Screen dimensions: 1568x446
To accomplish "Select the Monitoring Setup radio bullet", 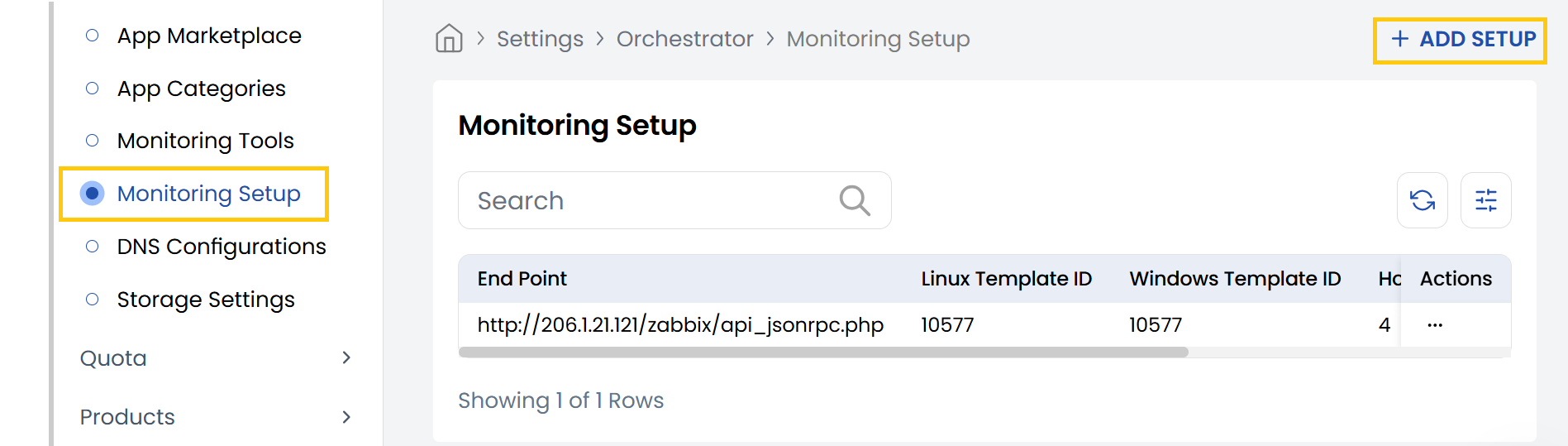I will (x=93, y=194).
